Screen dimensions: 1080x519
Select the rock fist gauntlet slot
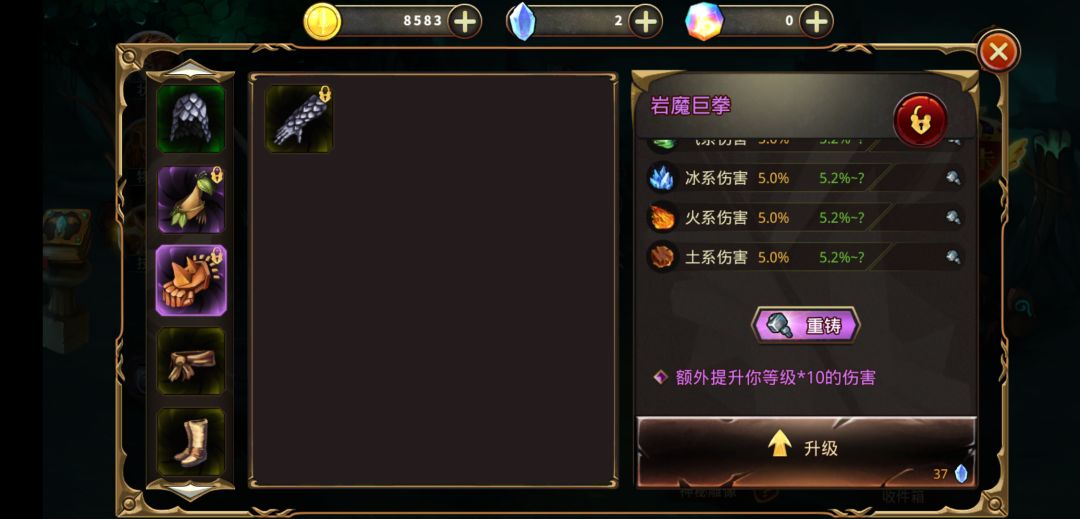pyautogui.click(x=191, y=280)
